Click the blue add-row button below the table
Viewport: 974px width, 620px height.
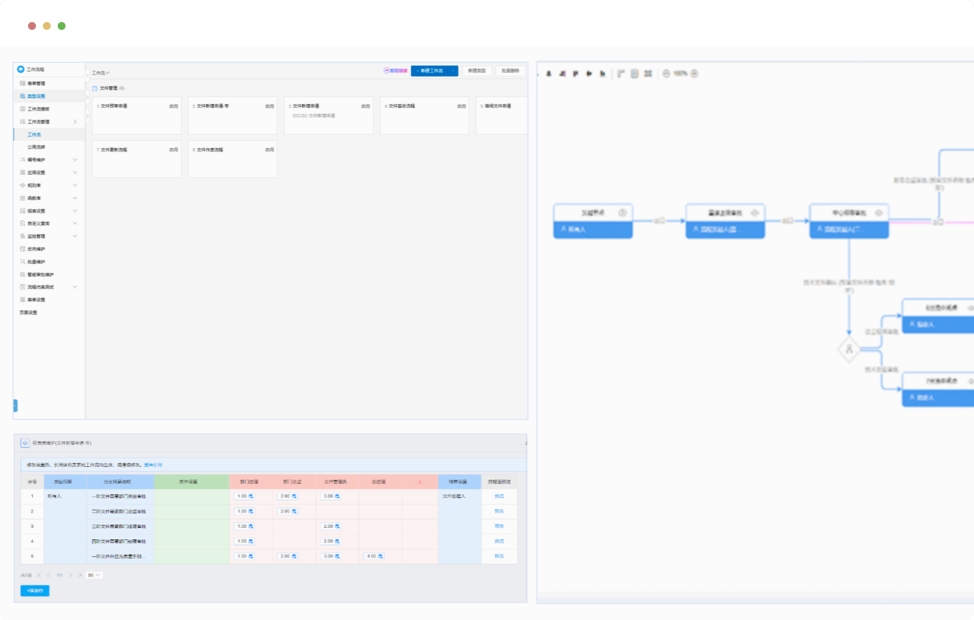point(34,591)
